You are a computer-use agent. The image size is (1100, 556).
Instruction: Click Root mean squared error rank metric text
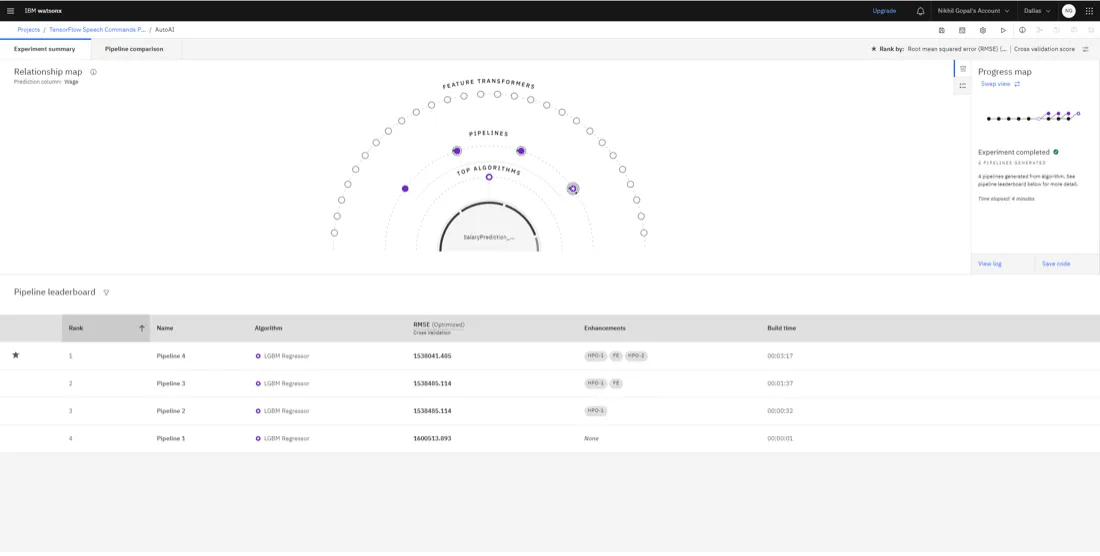tap(957, 49)
